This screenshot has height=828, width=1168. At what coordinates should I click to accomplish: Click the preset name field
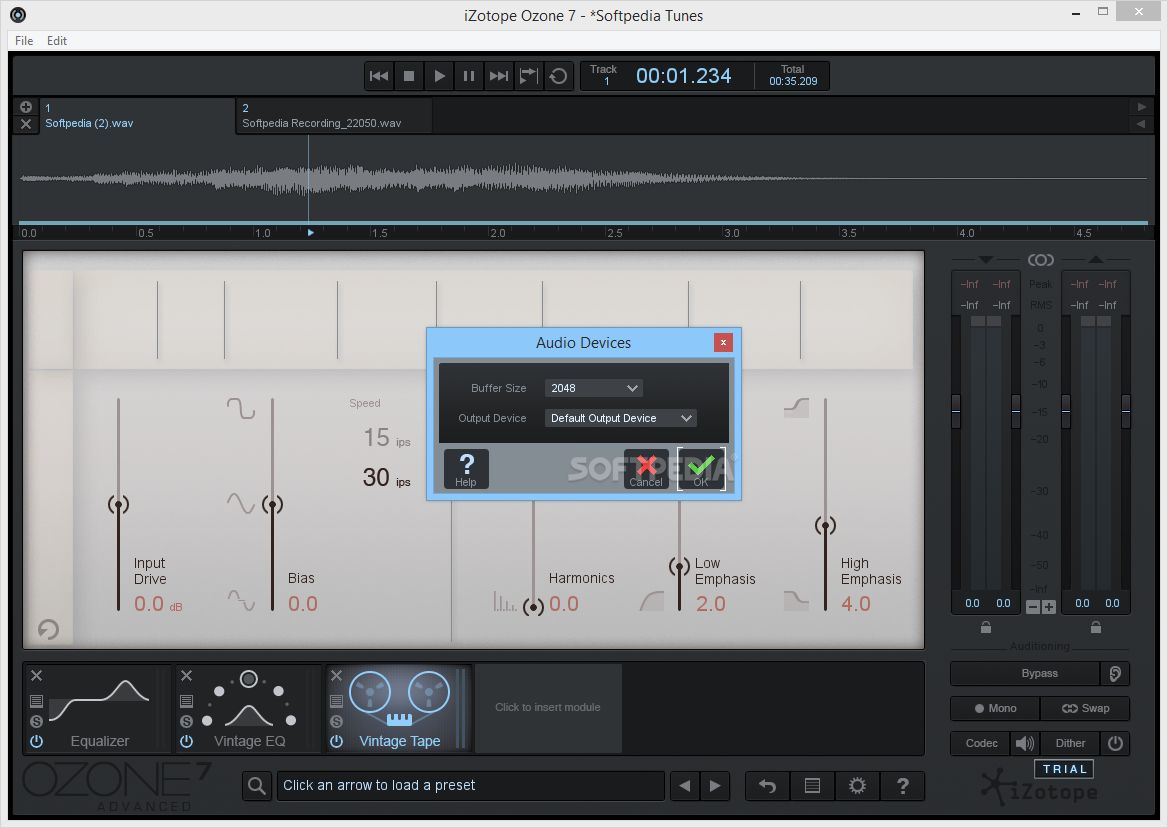pyautogui.click(x=470, y=786)
